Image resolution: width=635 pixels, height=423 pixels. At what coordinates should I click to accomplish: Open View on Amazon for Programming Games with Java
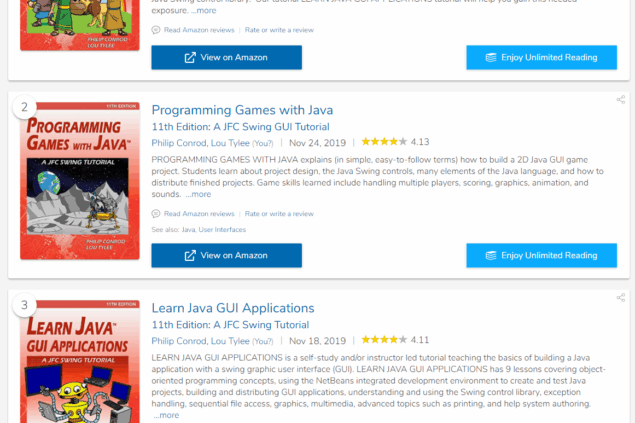226,255
